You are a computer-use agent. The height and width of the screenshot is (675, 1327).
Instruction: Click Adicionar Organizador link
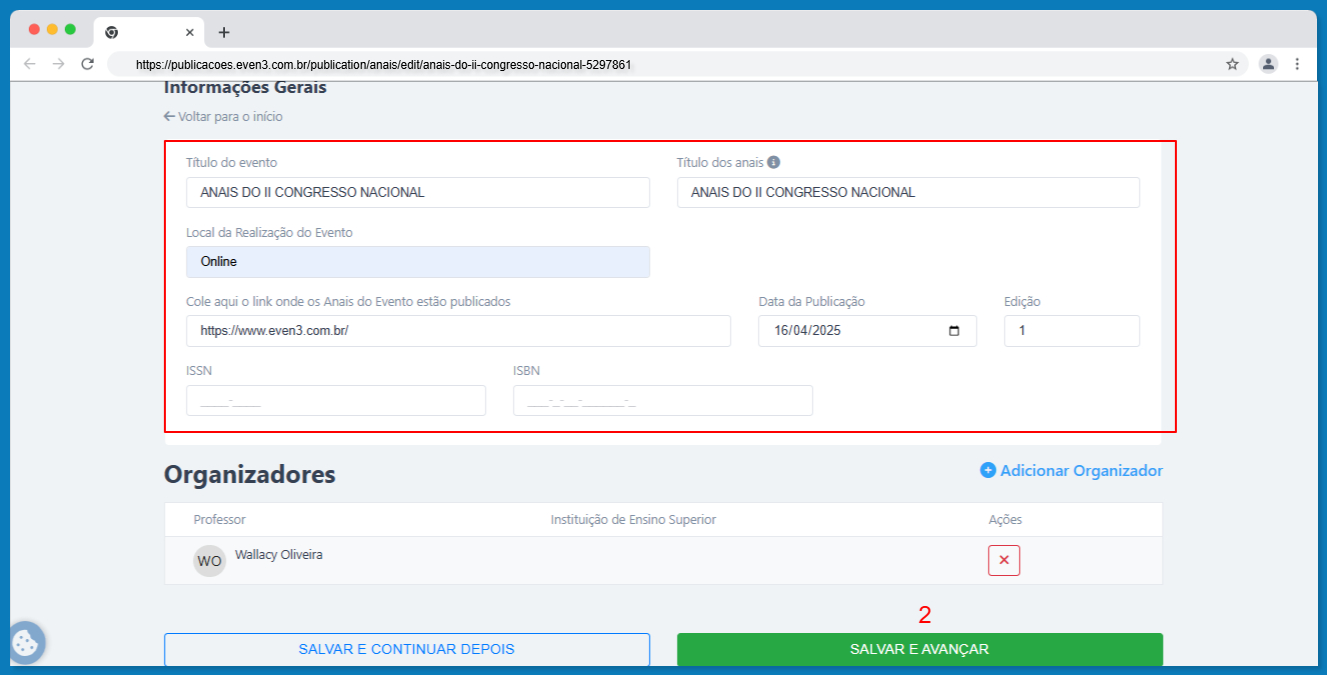tap(1071, 470)
